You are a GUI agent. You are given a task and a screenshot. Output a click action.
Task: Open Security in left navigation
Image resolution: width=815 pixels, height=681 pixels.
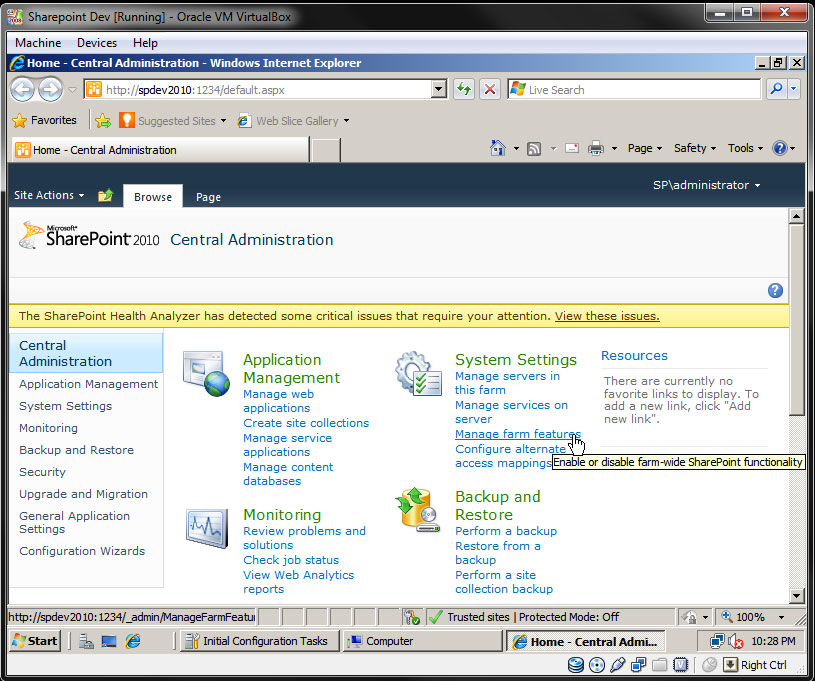pyautogui.click(x=43, y=472)
